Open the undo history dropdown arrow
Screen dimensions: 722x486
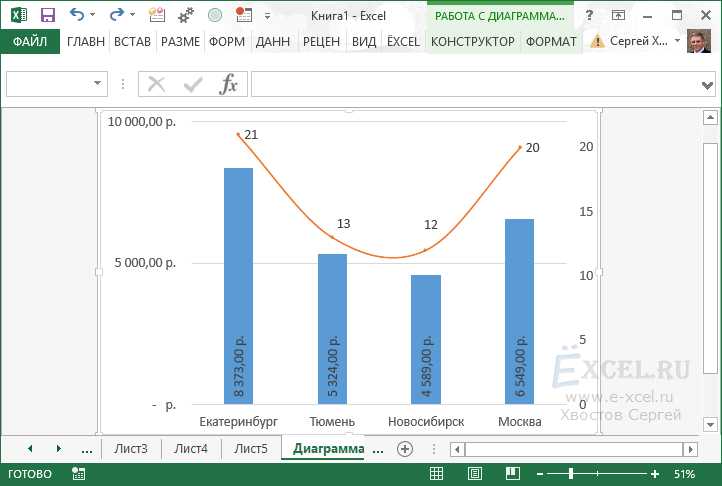[x=93, y=15]
